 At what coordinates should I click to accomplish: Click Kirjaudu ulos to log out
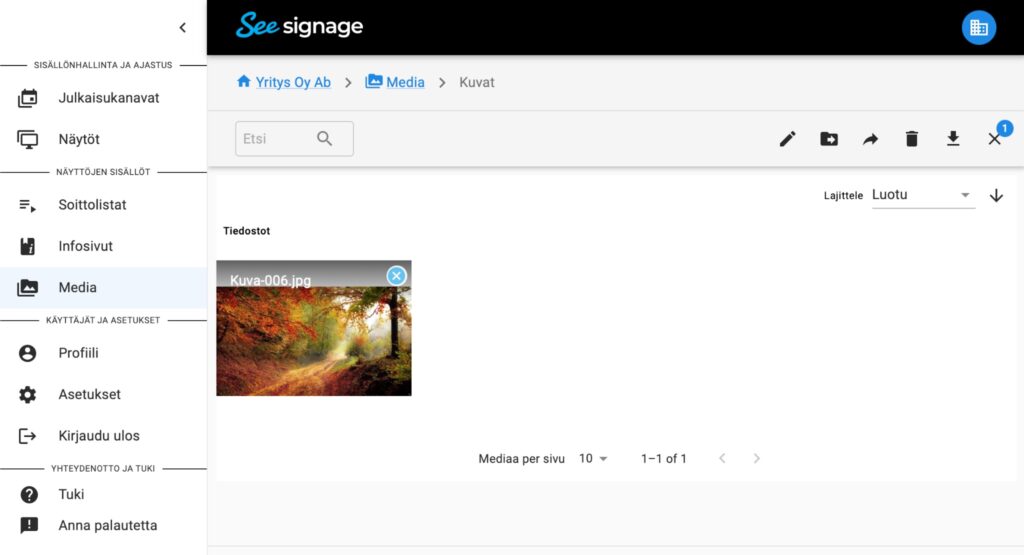pyautogui.click(x=98, y=436)
